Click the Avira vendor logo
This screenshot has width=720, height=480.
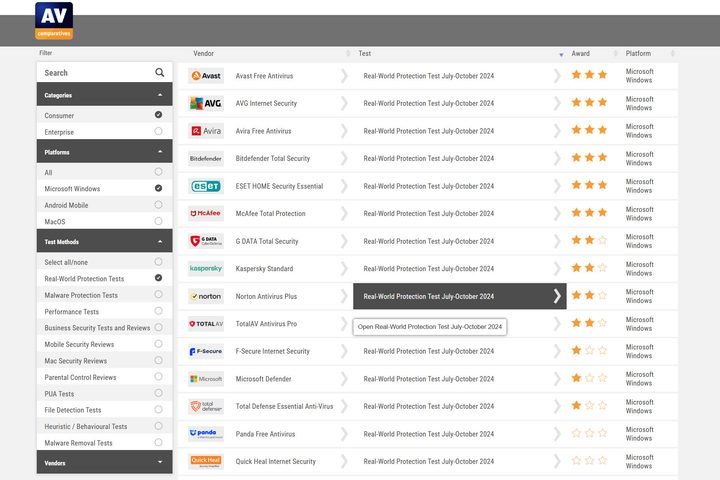click(x=206, y=131)
